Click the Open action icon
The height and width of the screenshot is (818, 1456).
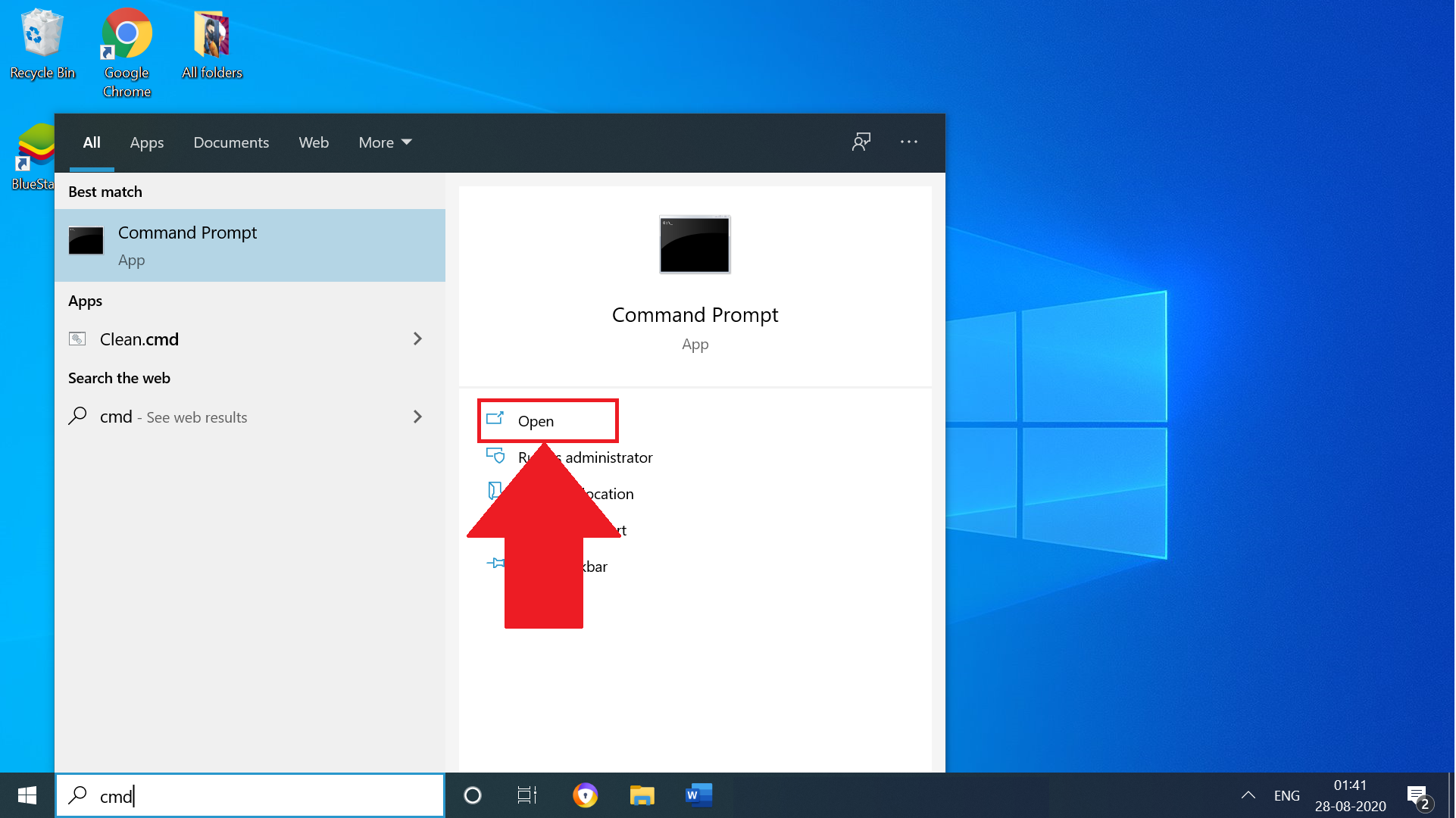[495, 418]
